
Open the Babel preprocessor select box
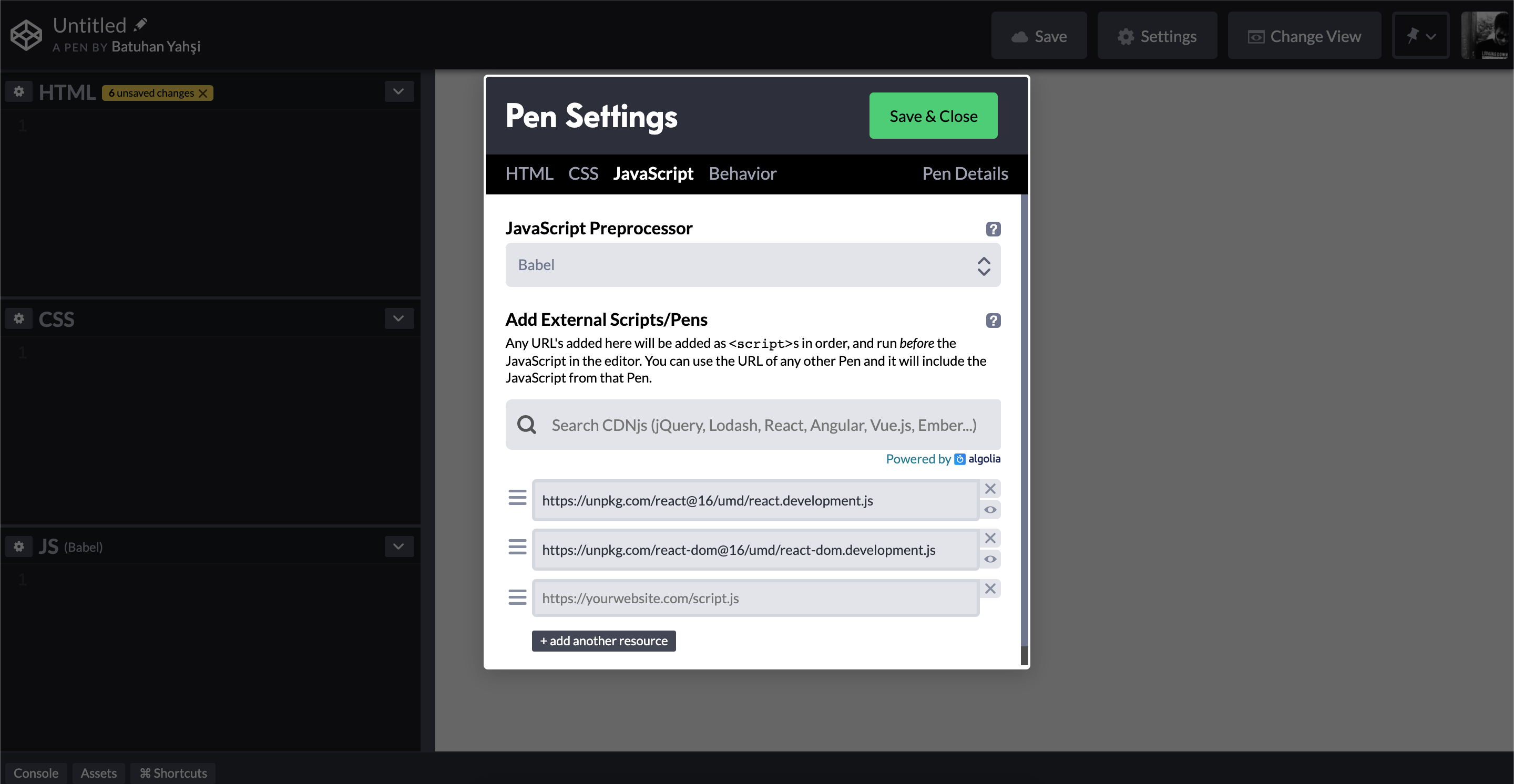(753, 265)
